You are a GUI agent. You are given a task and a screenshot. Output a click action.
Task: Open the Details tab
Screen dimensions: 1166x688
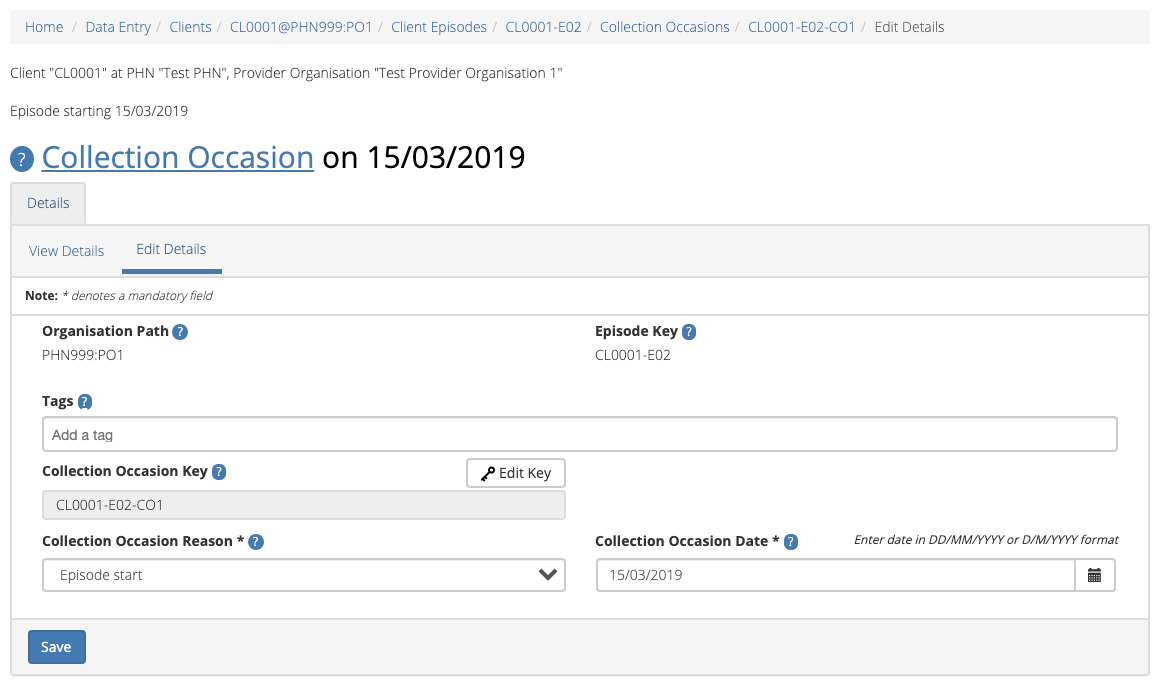point(48,203)
